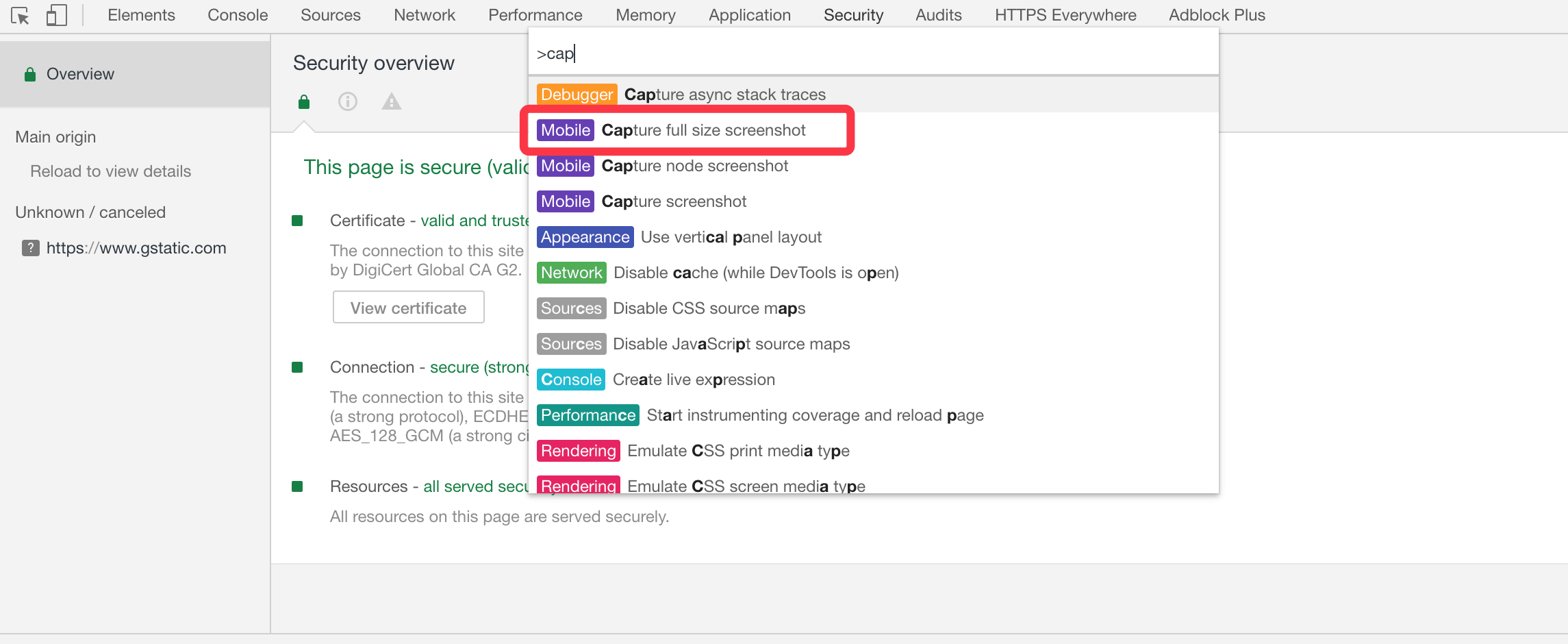The height and width of the screenshot is (644, 1568).
Task: Toggle the device toolbar icon
Action: (x=56, y=15)
